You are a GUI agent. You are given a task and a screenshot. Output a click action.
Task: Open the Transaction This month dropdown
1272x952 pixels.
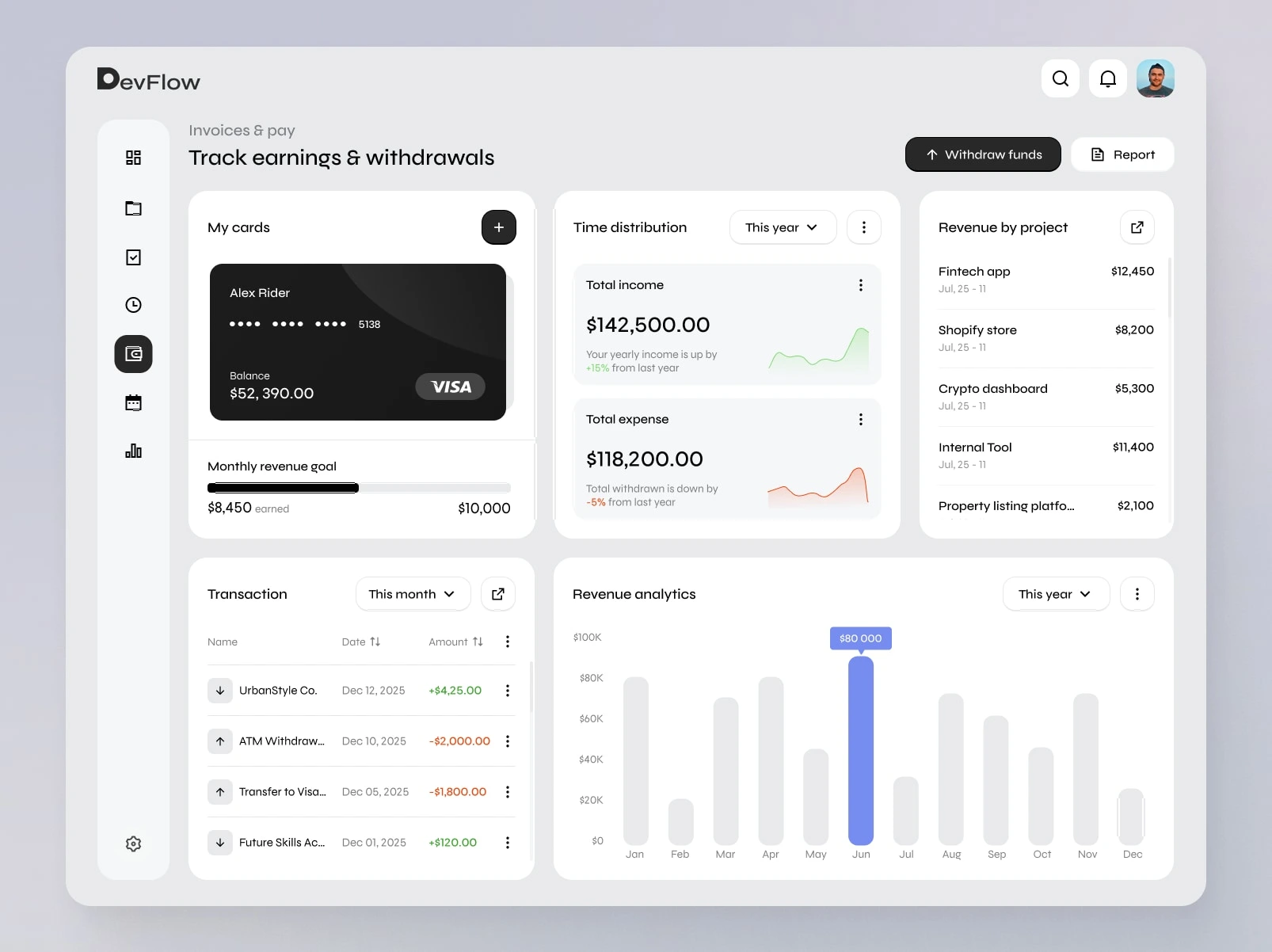[x=413, y=594]
